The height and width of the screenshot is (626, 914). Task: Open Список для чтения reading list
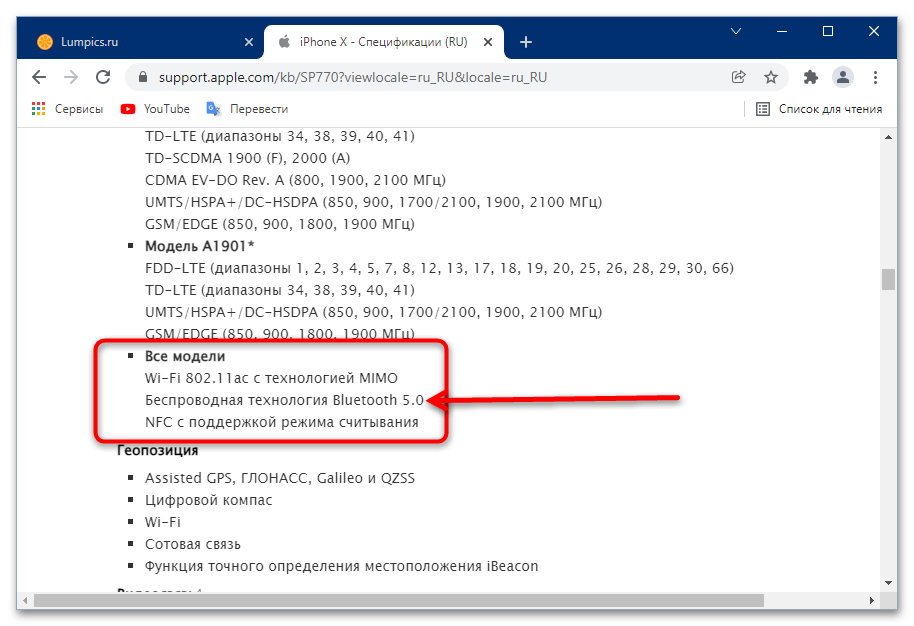819,109
